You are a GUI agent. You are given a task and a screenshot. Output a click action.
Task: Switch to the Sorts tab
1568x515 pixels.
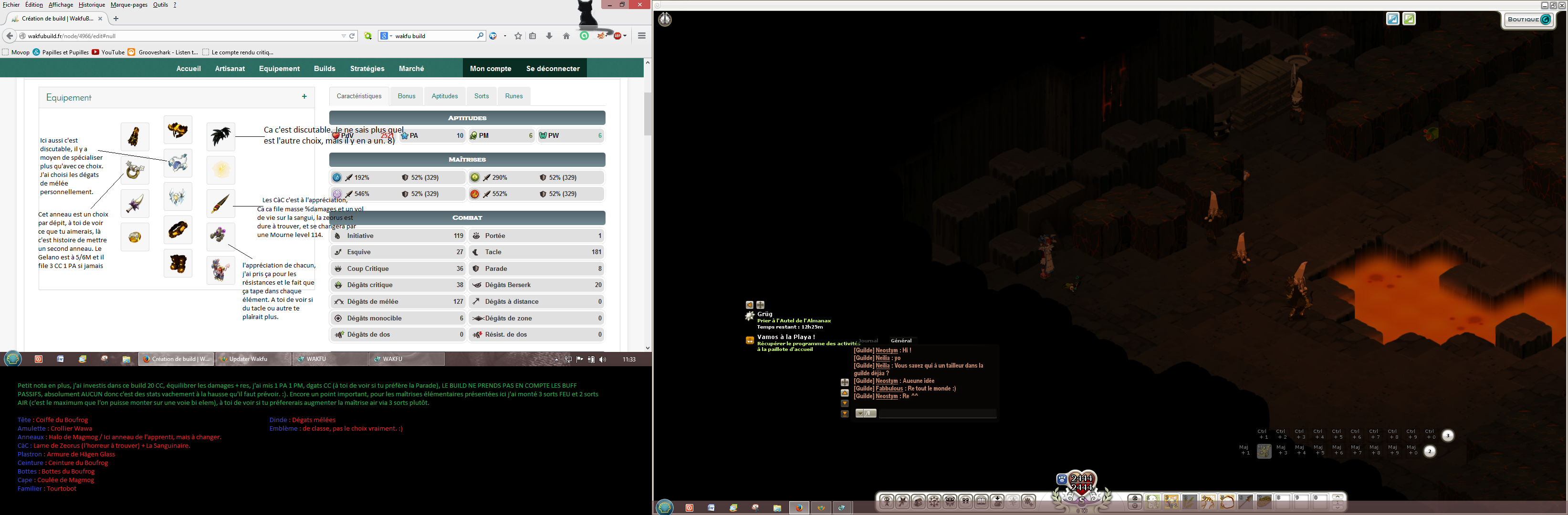click(481, 96)
